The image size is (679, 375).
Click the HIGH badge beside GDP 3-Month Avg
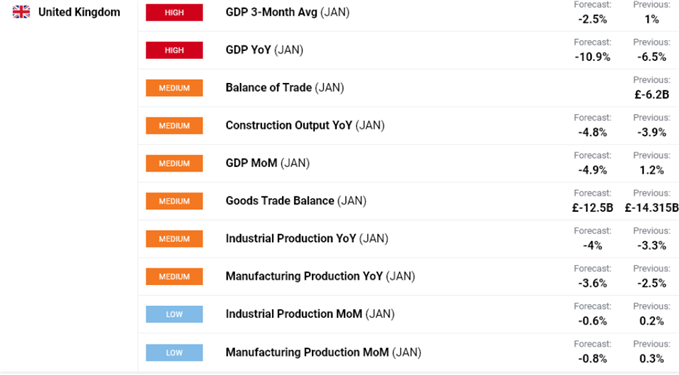[x=174, y=13]
